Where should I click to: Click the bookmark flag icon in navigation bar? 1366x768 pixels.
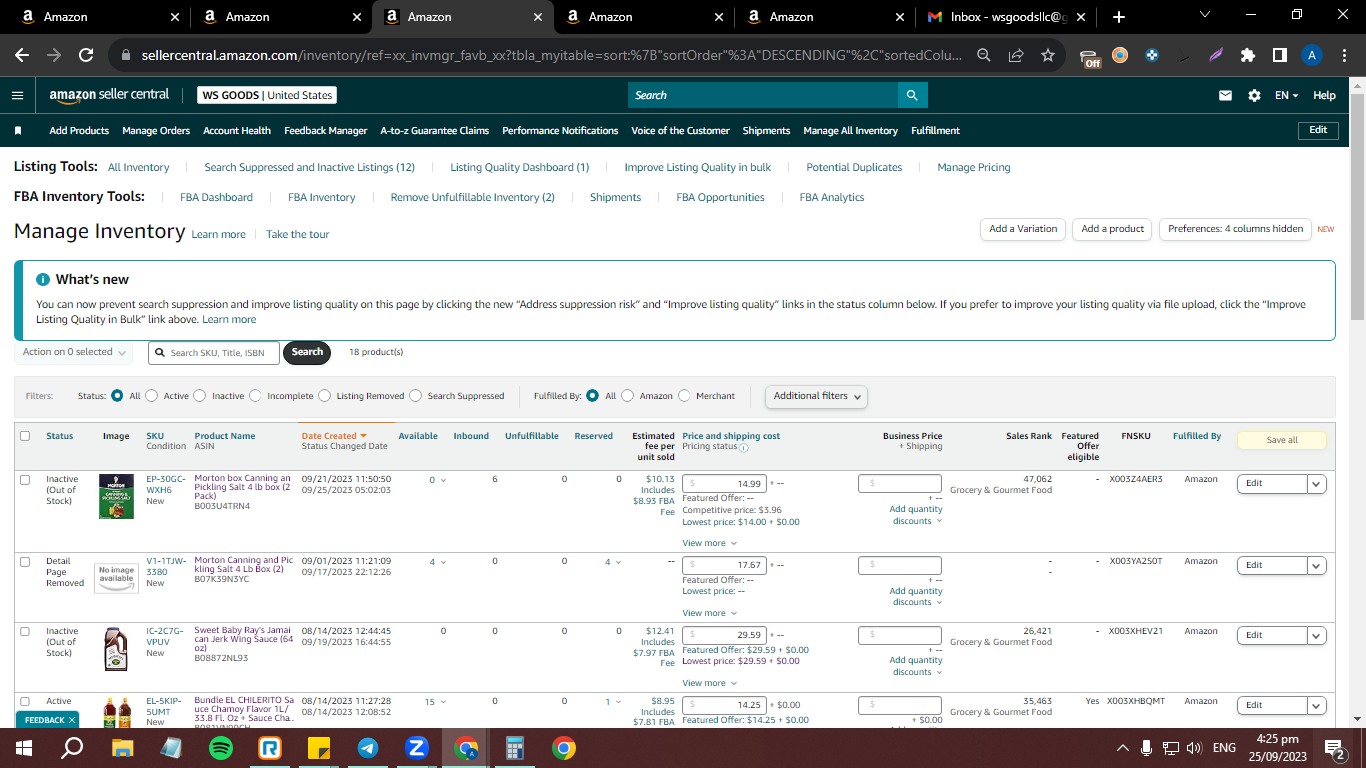[18, 131]
